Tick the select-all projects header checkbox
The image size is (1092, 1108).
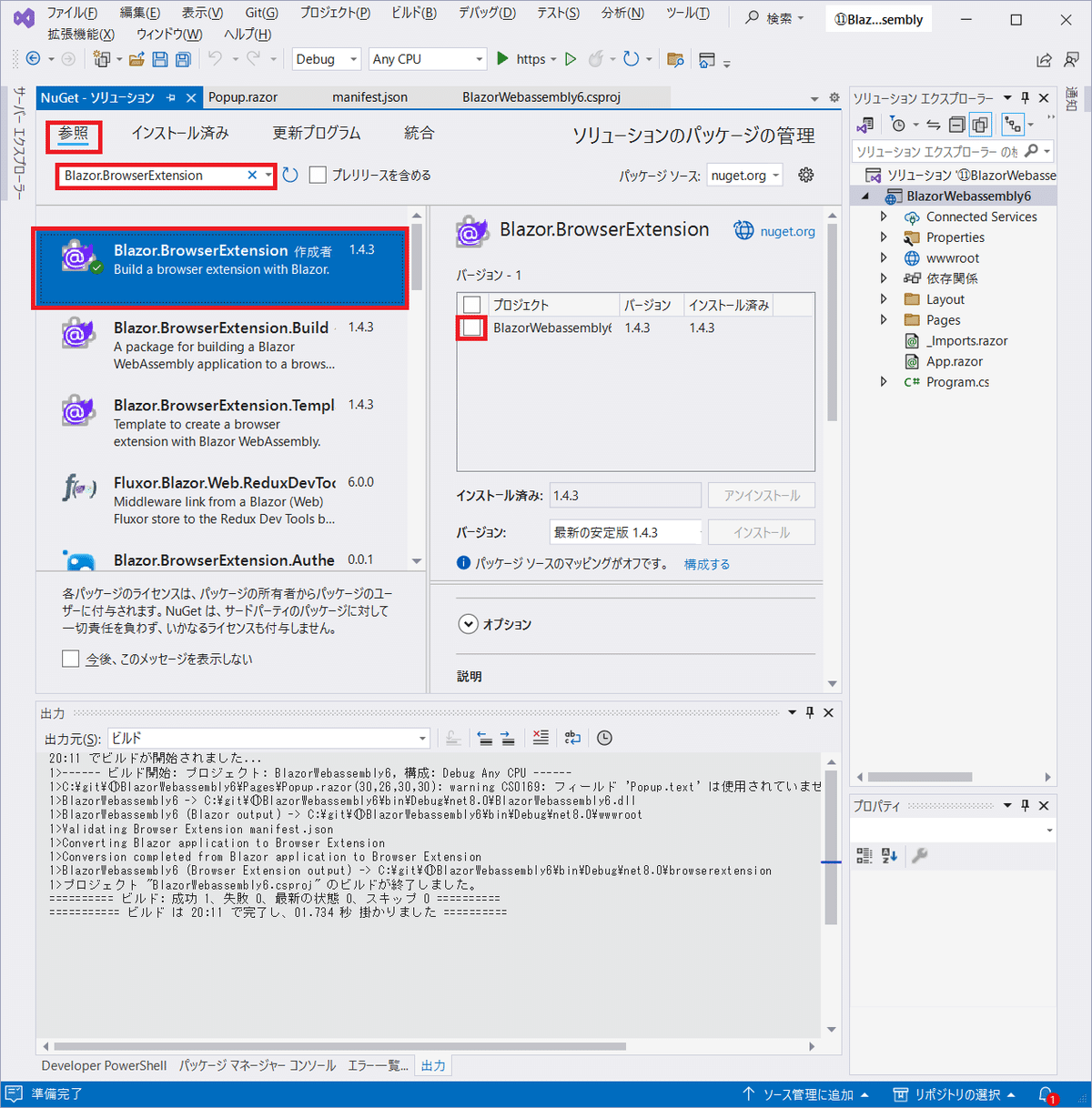[x=471, y=305]
